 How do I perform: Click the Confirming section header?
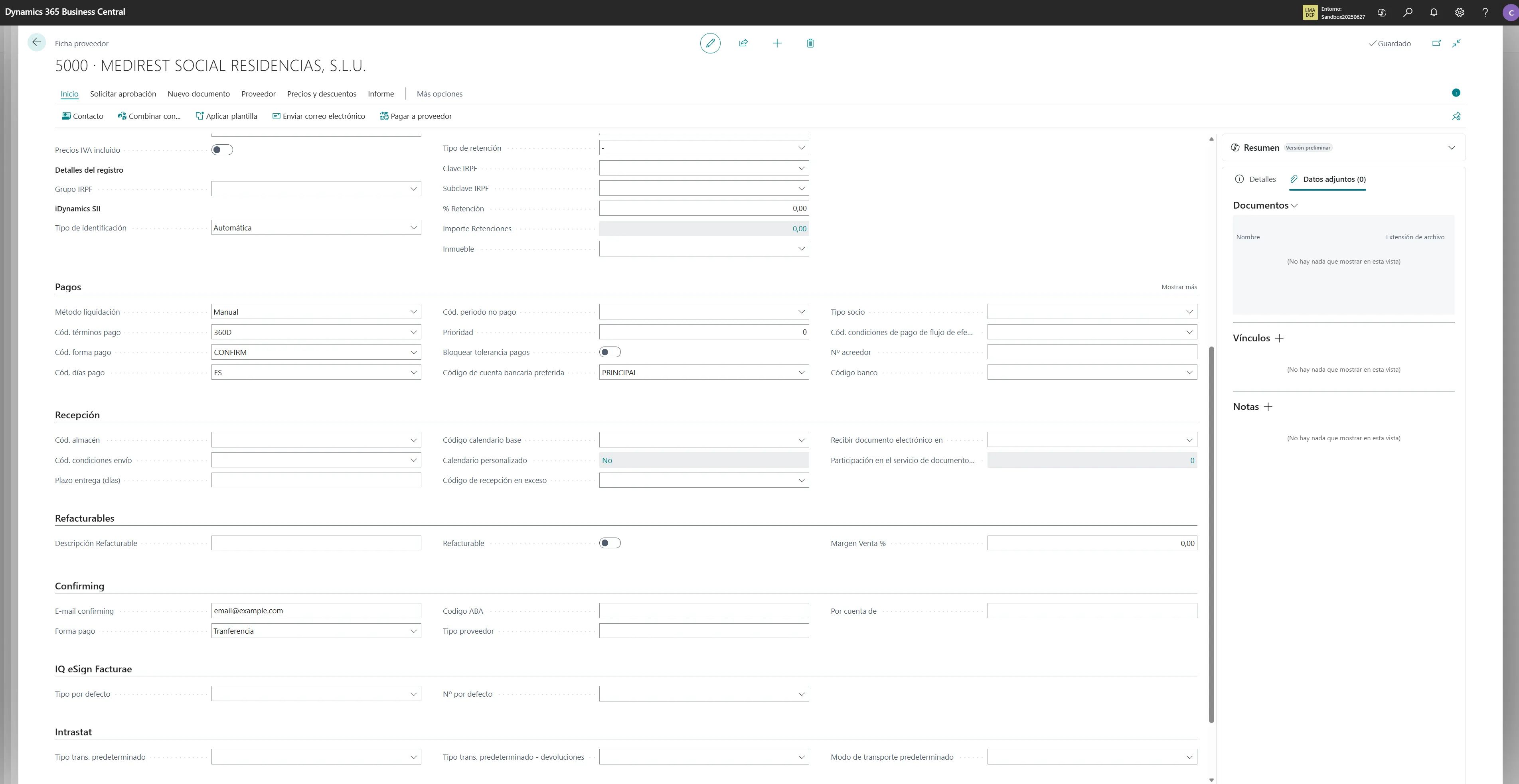[80, 586]
